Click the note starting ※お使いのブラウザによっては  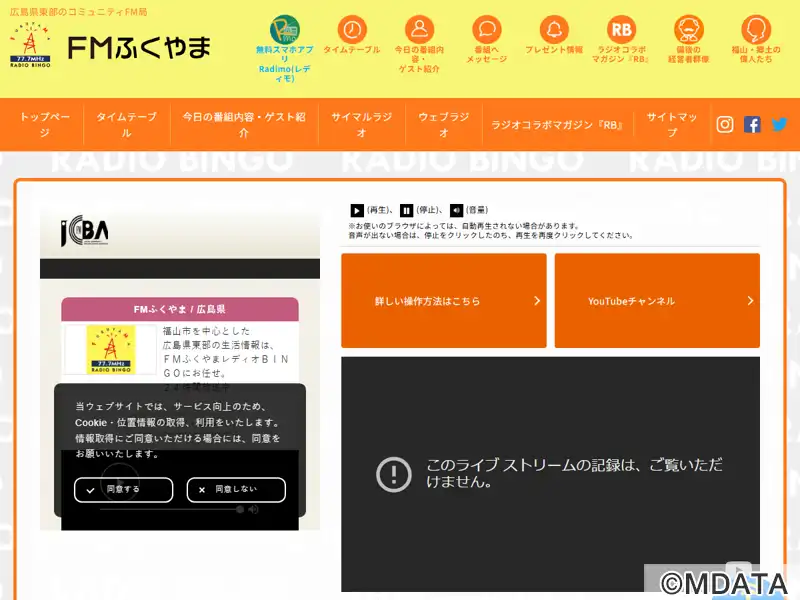coord(464,226)
